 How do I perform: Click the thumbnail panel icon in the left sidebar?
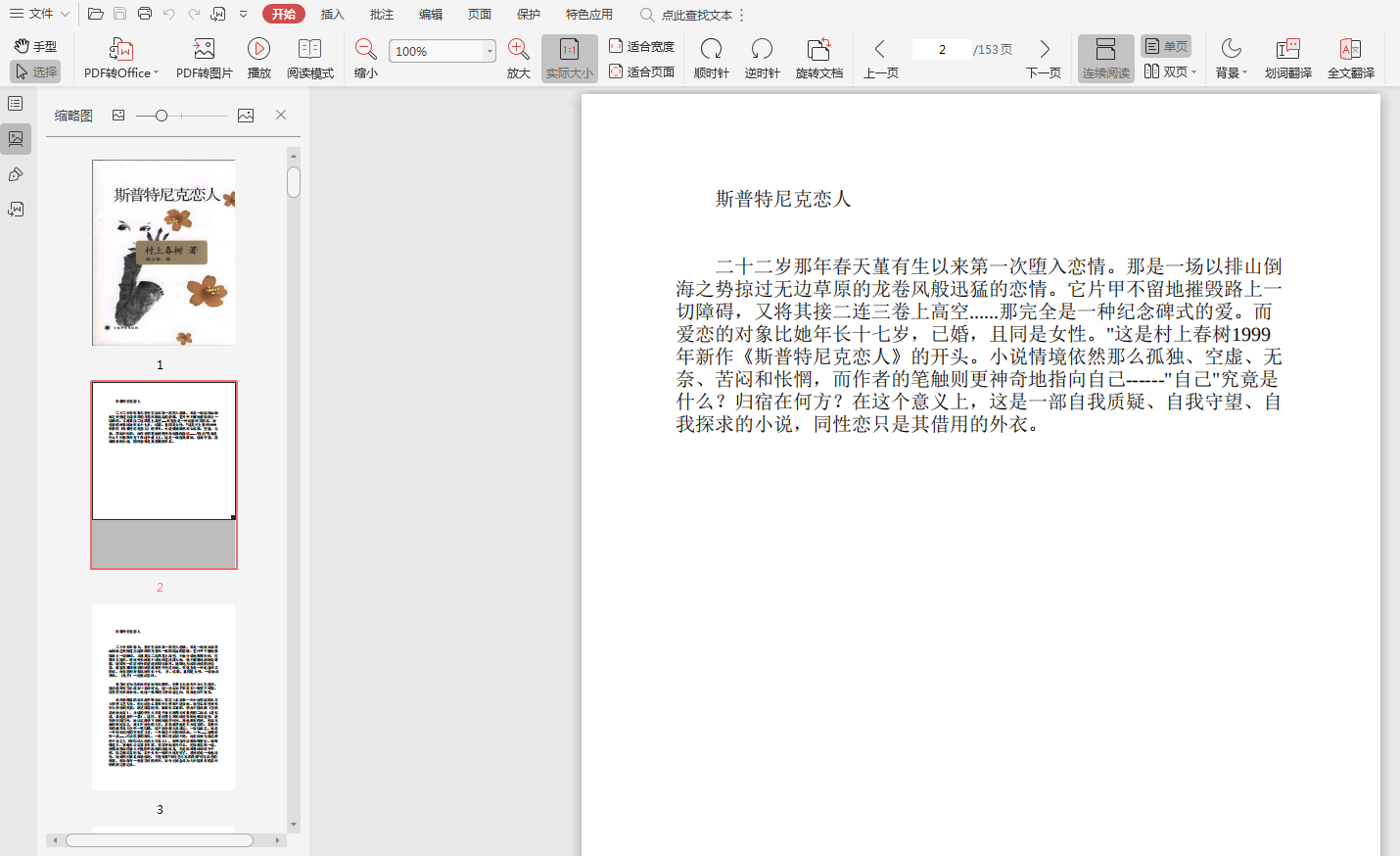(16, 139)
